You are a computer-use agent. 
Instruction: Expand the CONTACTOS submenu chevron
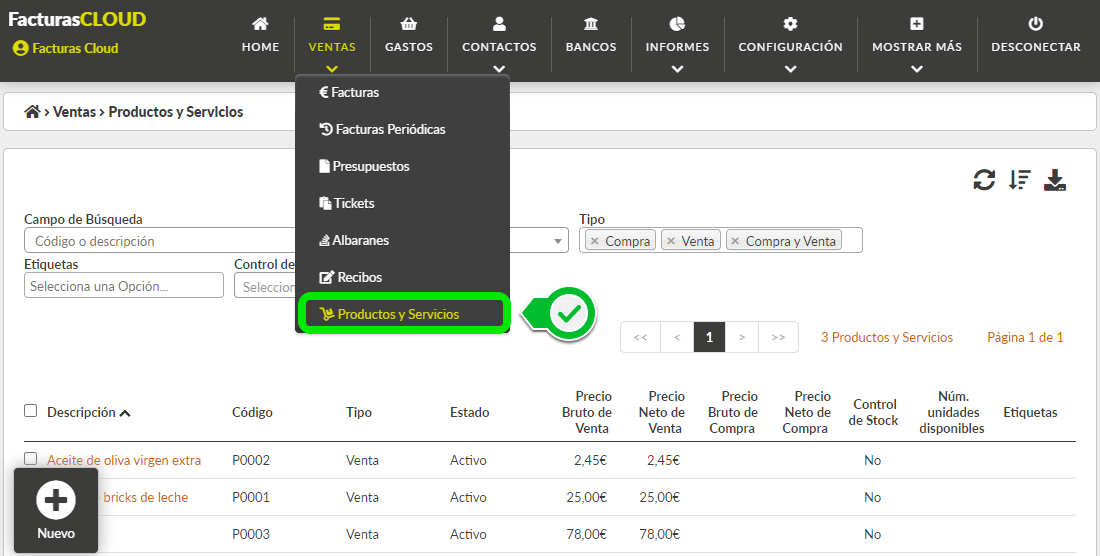(x=499, y=69)
